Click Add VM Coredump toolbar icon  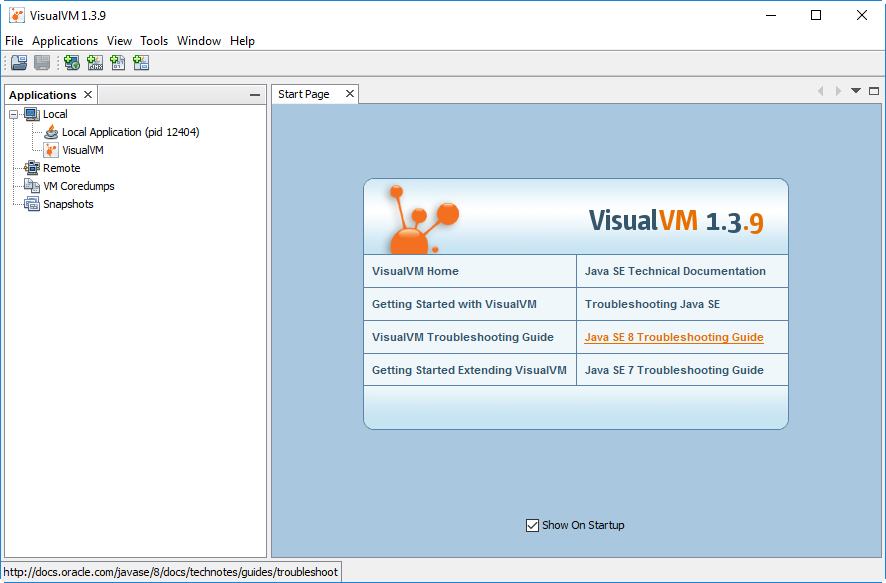pyautogui.click(x=118, y=63)
